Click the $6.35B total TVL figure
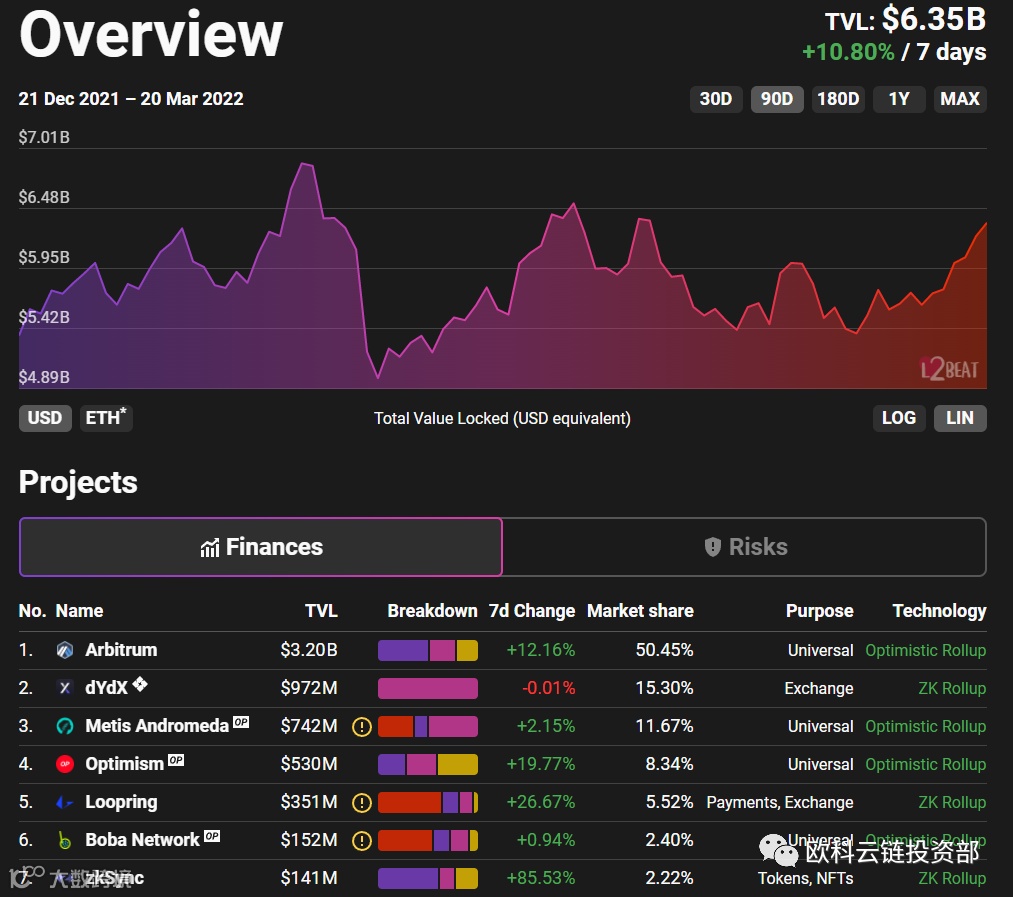The height and width of the screenshot is (897, 1013). [x=934, y=19]
